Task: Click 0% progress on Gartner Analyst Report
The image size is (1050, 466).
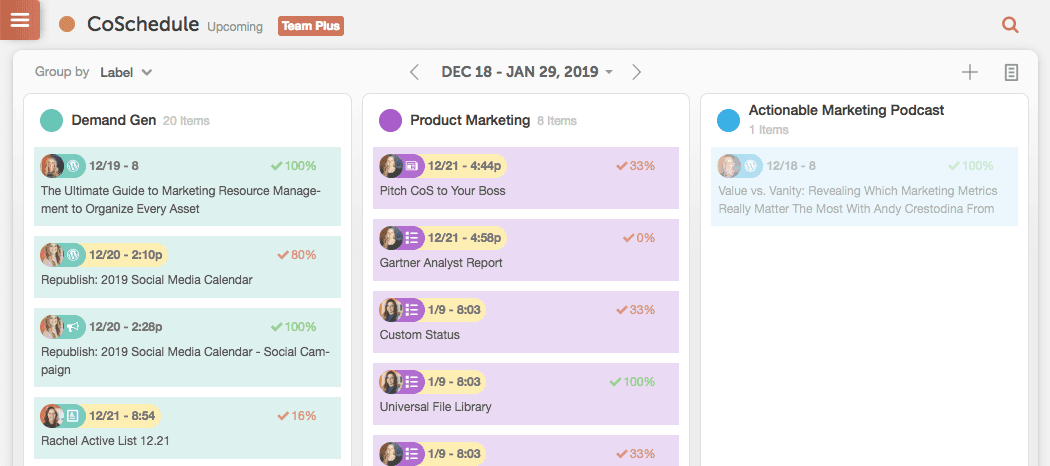Action: 639,238
